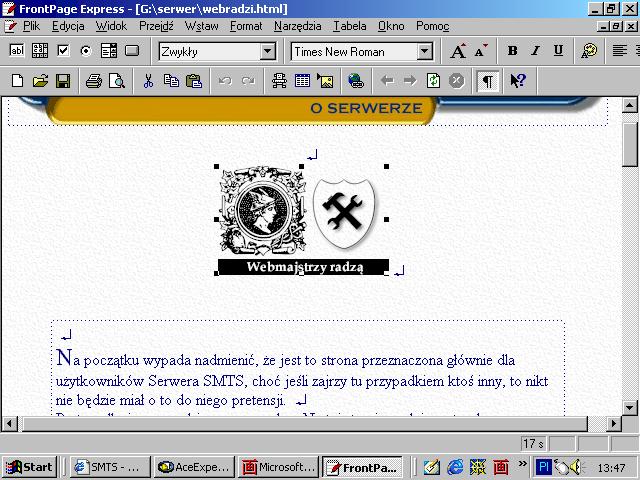The image size is (640, 480).
Task: Launch Internet Explorer from quick launch
Action: click(x=455, y=467)
